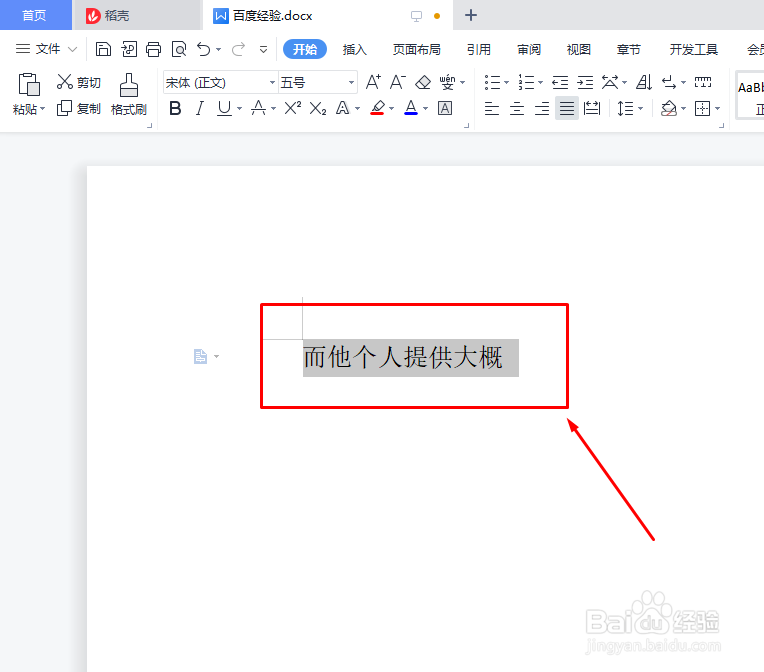Click the Print icon
The height and width of the screenshot is (672, 764).
point(153,49)
